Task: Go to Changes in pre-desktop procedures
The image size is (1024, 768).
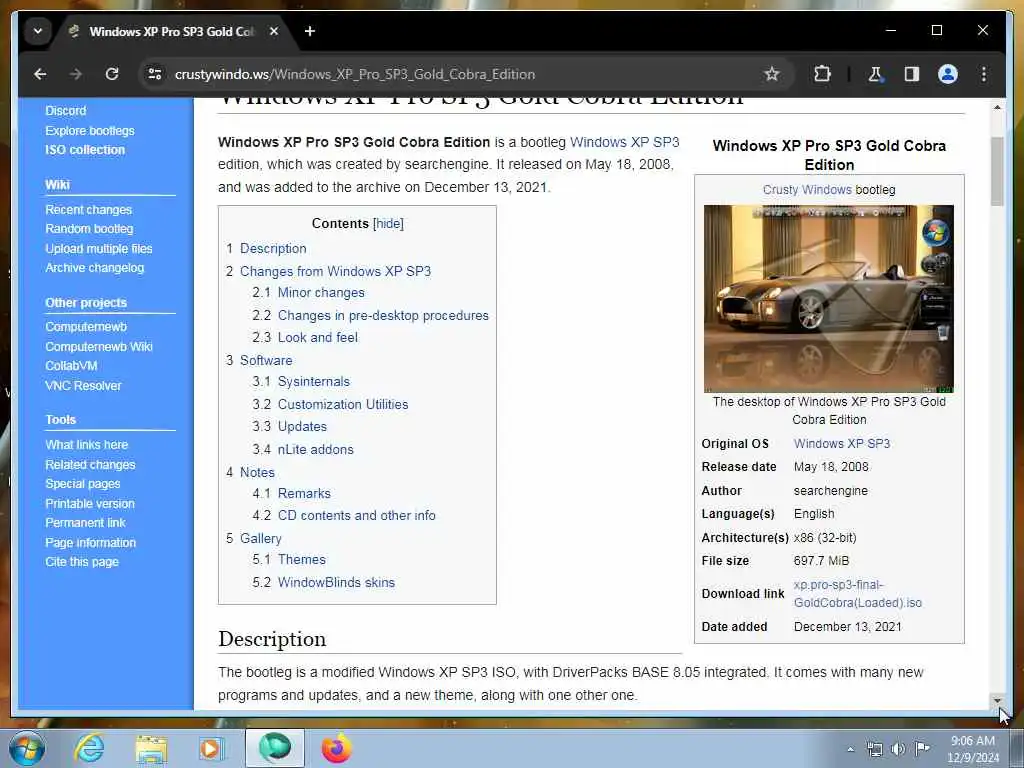Action: coord(383,315)
